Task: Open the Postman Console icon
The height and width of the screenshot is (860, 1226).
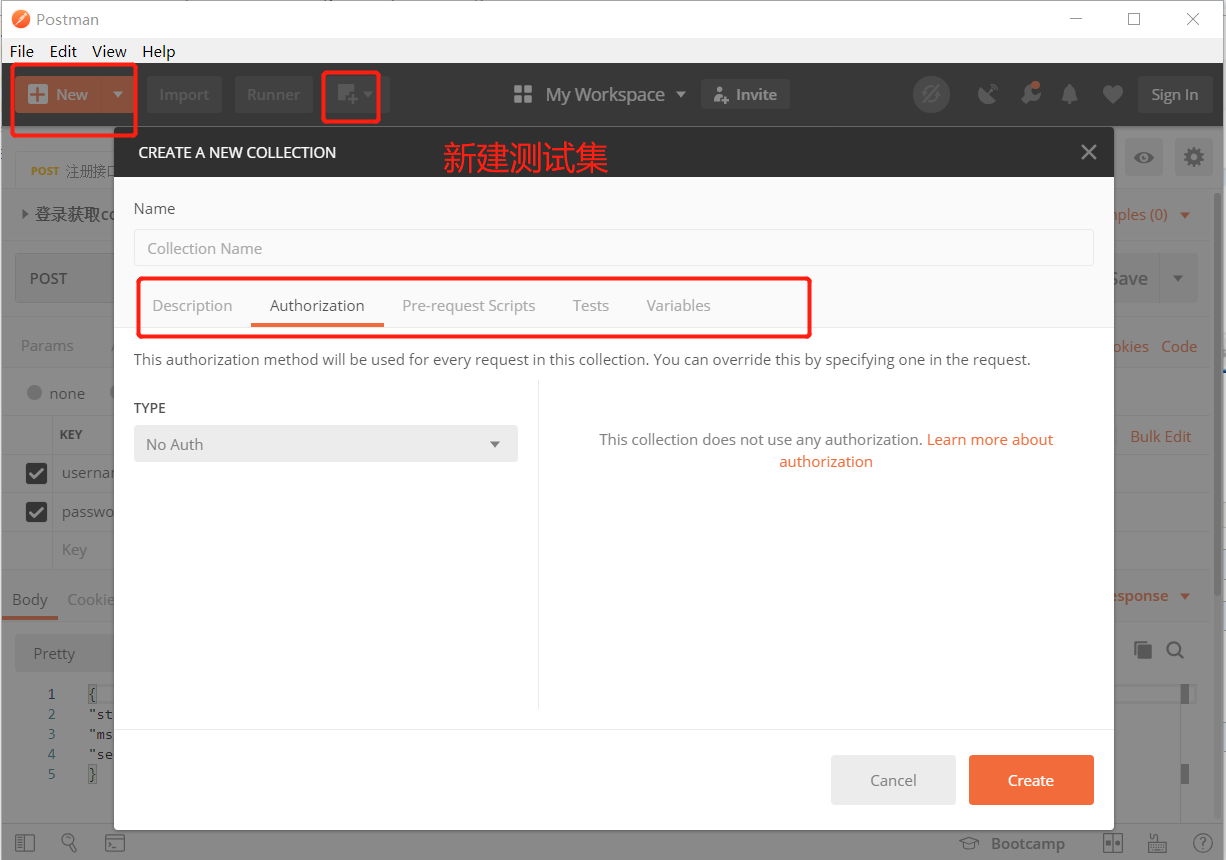Action: pos(115,843)
